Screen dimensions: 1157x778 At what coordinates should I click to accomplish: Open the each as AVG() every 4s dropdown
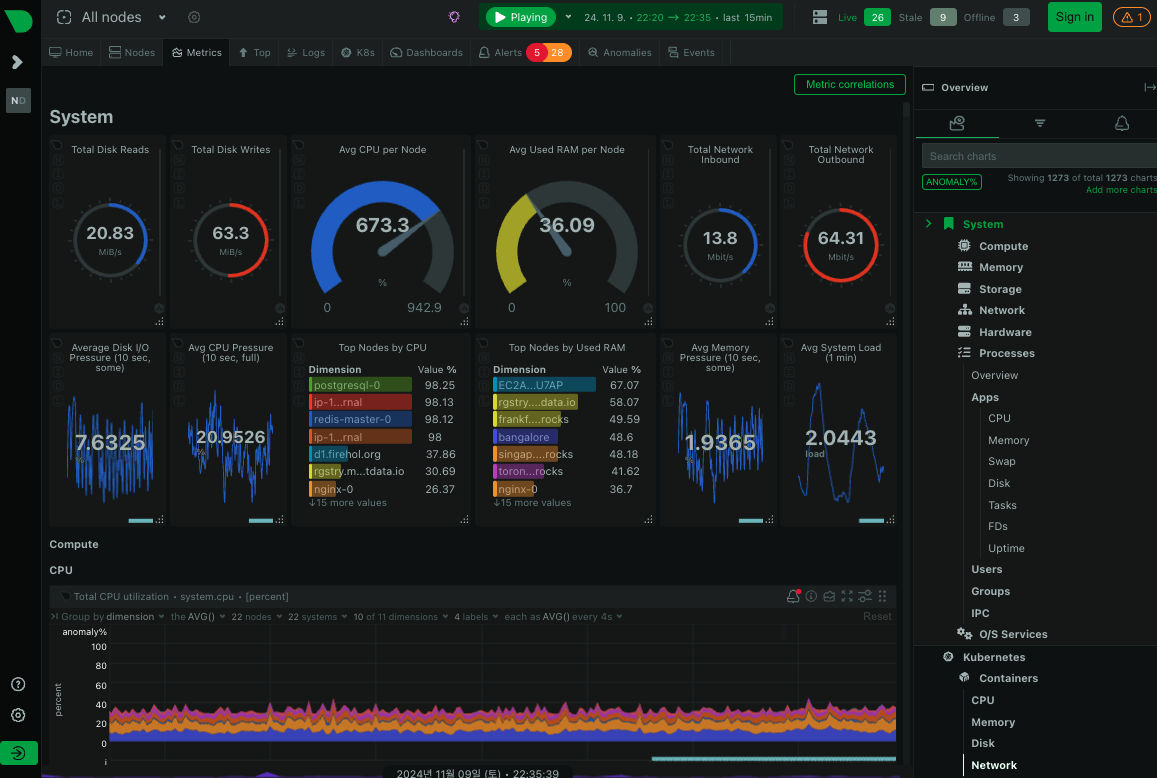pos(563,616)
